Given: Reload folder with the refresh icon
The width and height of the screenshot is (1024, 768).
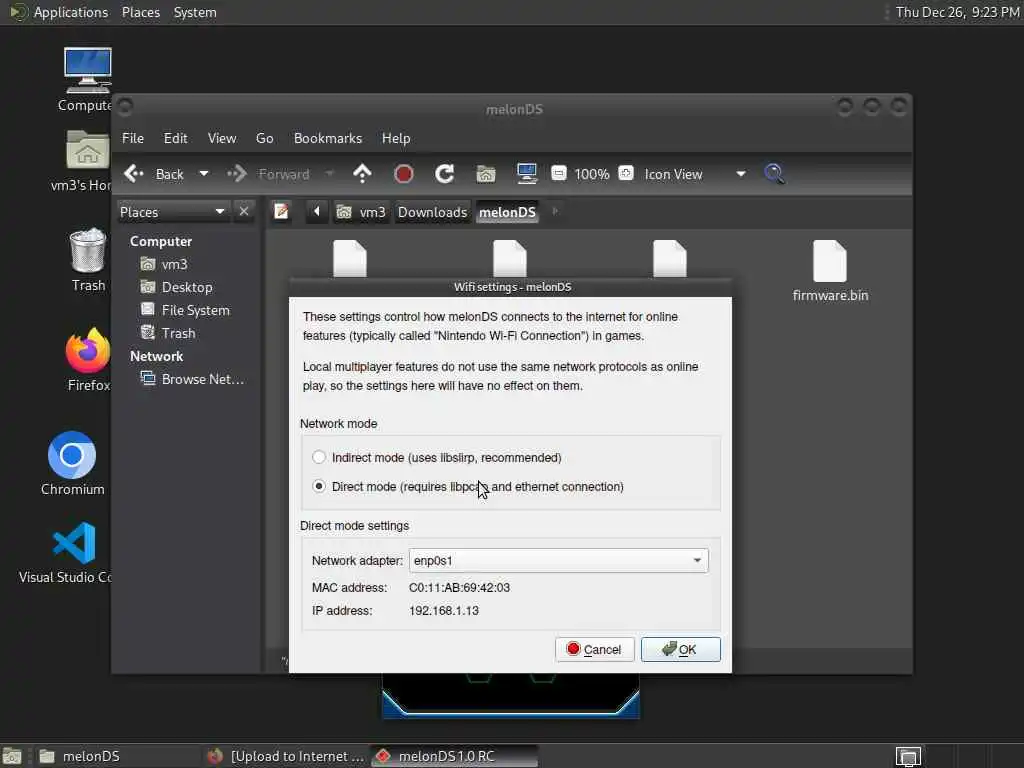Looking at the screenshot, I should 445,174.
